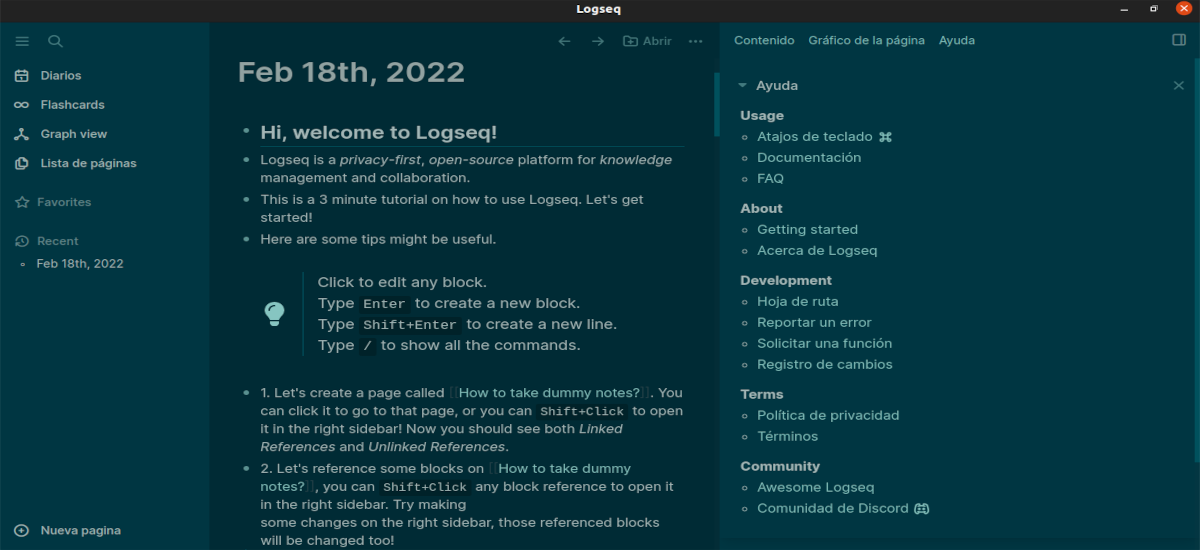Click the Recent section header
Image resolution: width=1200 pixels, height=550 pixels.
pyautogui.click(x=58, y=241)
